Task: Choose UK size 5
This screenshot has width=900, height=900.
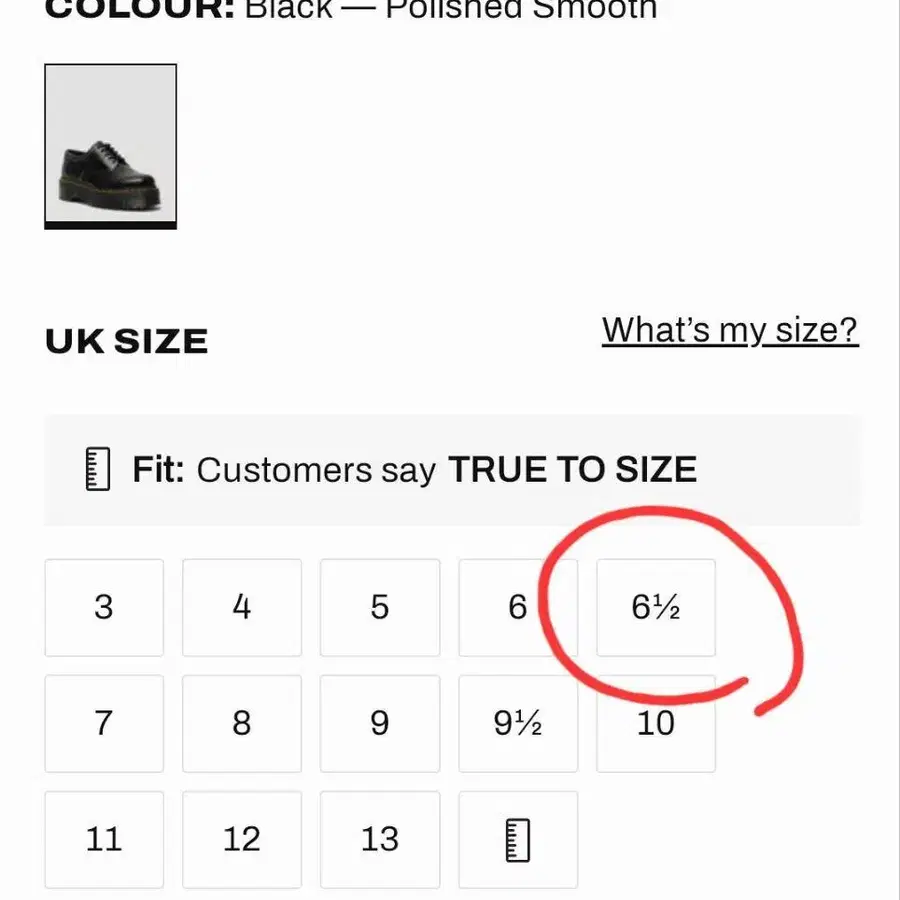Action: tap(380, 607)
